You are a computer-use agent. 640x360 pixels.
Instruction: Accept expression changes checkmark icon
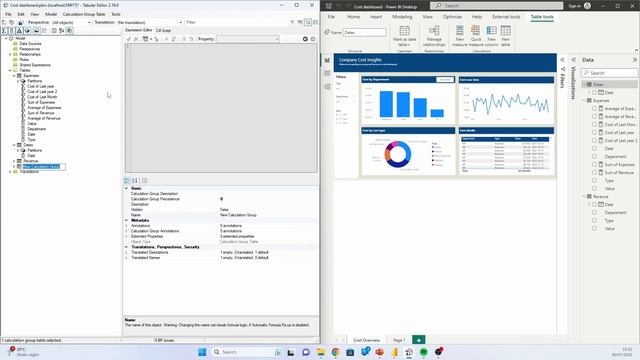coord(128,39)
